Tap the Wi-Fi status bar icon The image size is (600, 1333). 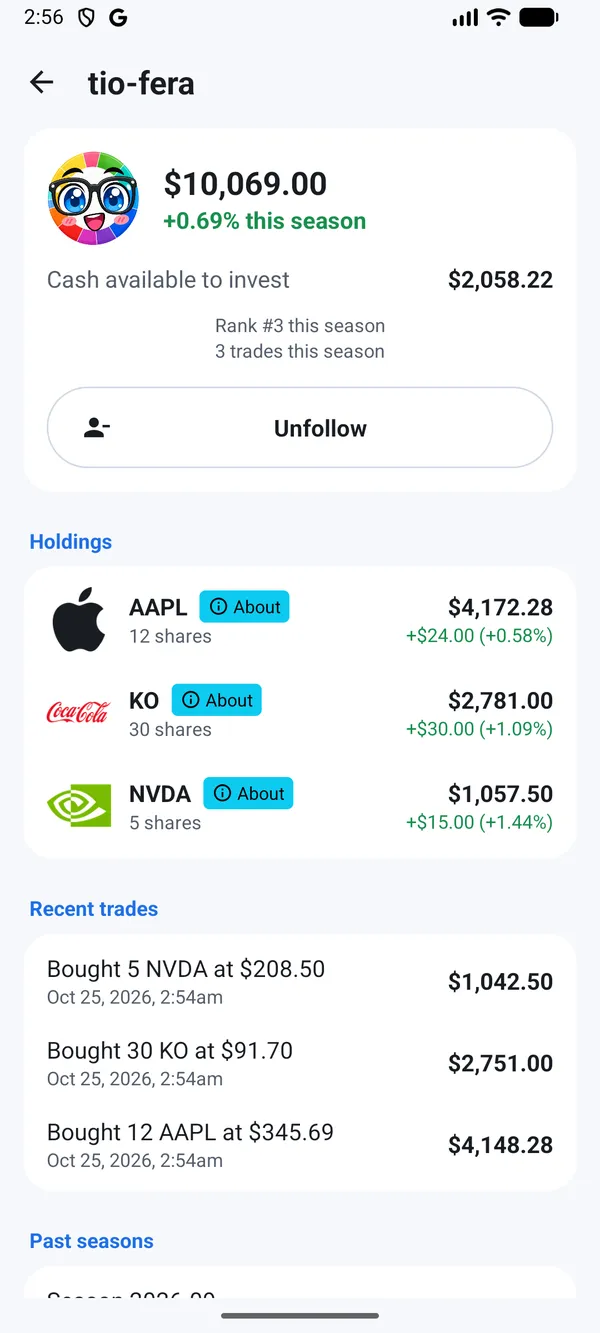pyautogui.click(x=498, y=17)
